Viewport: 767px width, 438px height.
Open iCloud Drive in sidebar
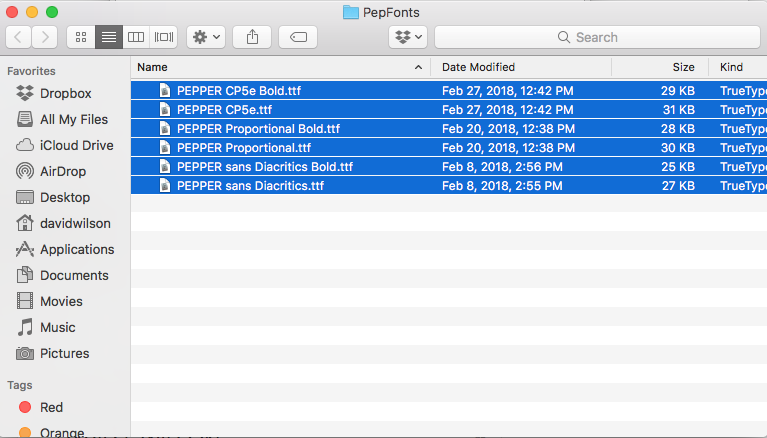pyautogui.click(x=65, y=145)
